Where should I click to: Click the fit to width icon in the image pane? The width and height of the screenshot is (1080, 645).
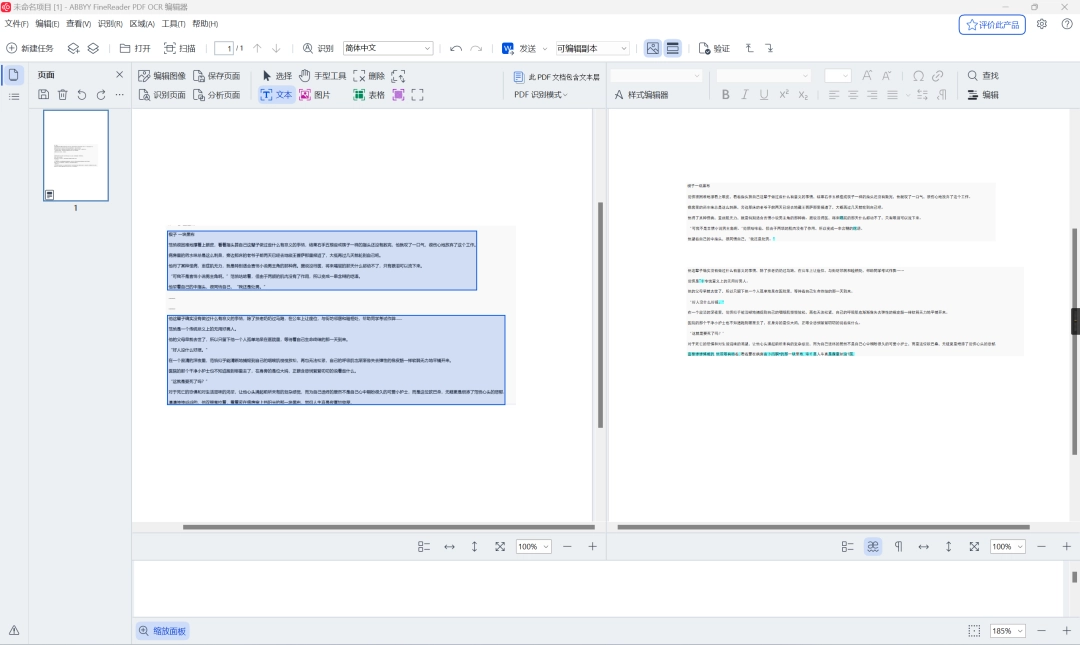pyautogui.click(x=449, y=546)
